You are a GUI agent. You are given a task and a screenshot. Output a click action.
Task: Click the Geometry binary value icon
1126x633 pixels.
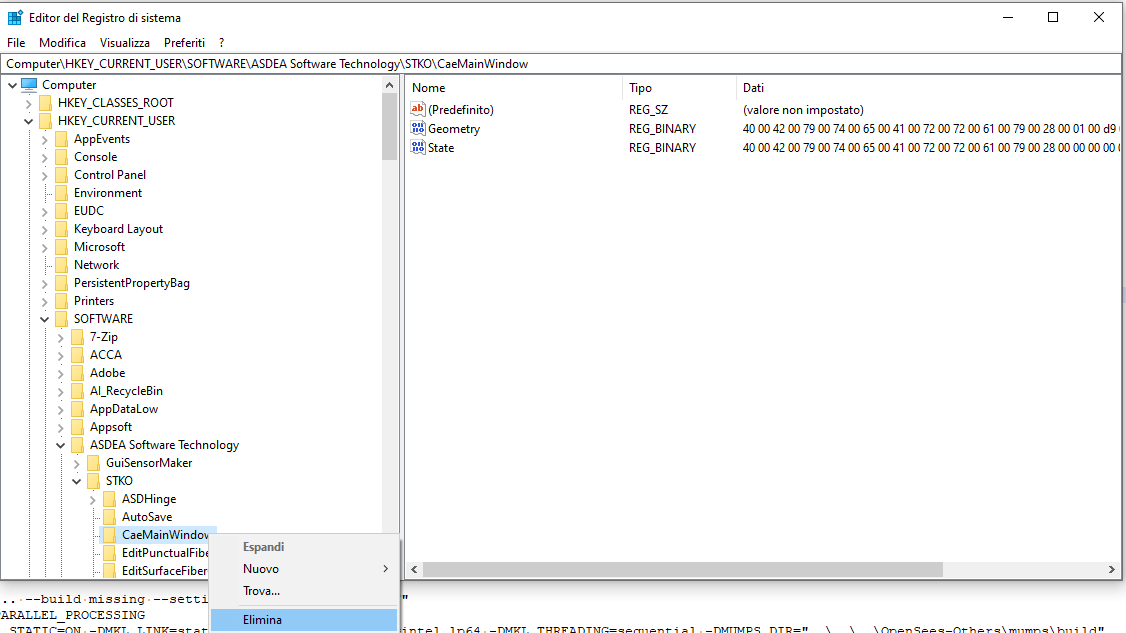point(418,129)
